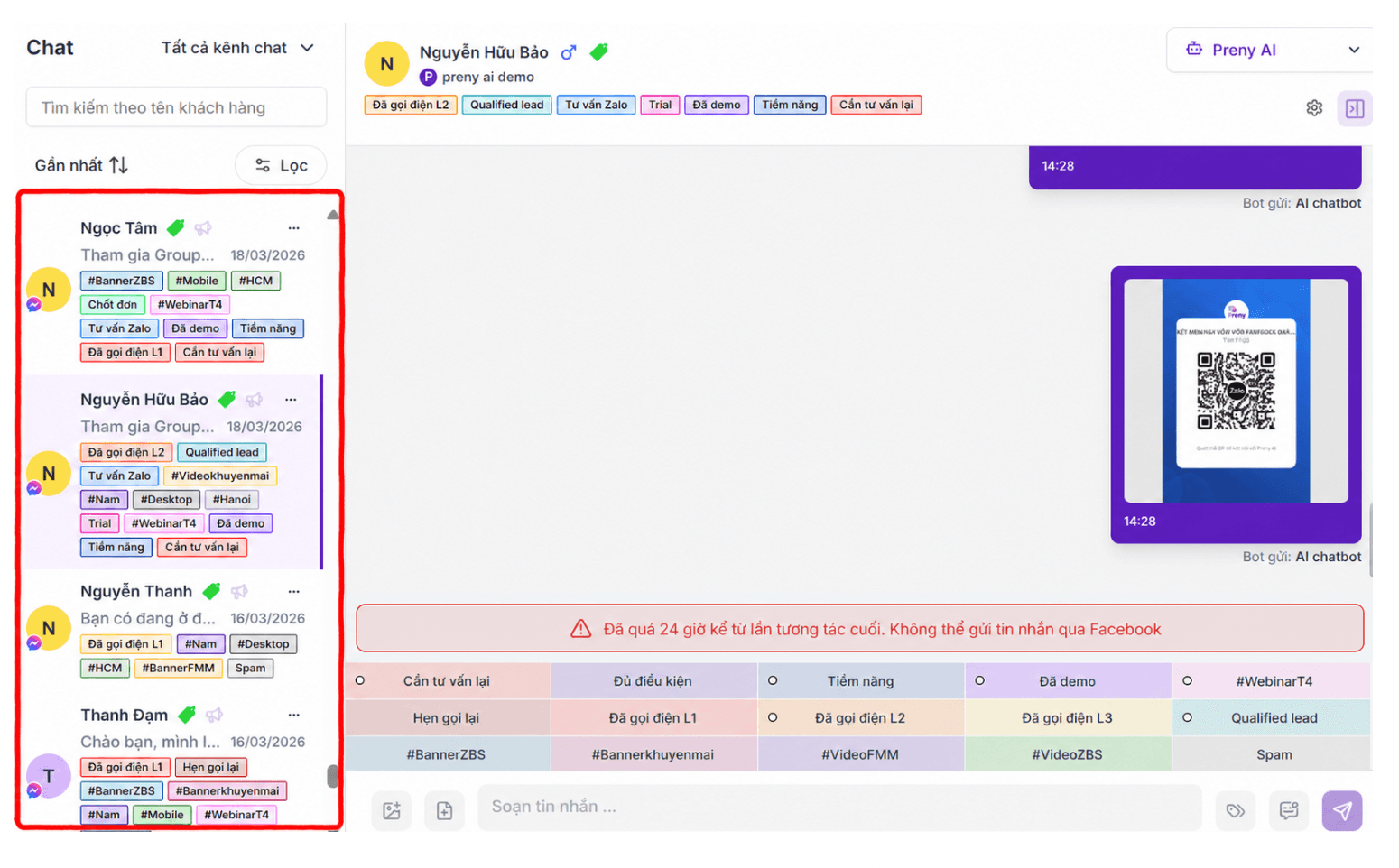
Task: Click megaphone icon in Nguyễn Hữu Bảo row
Action: pyautogui.click(x=255, y=400)
